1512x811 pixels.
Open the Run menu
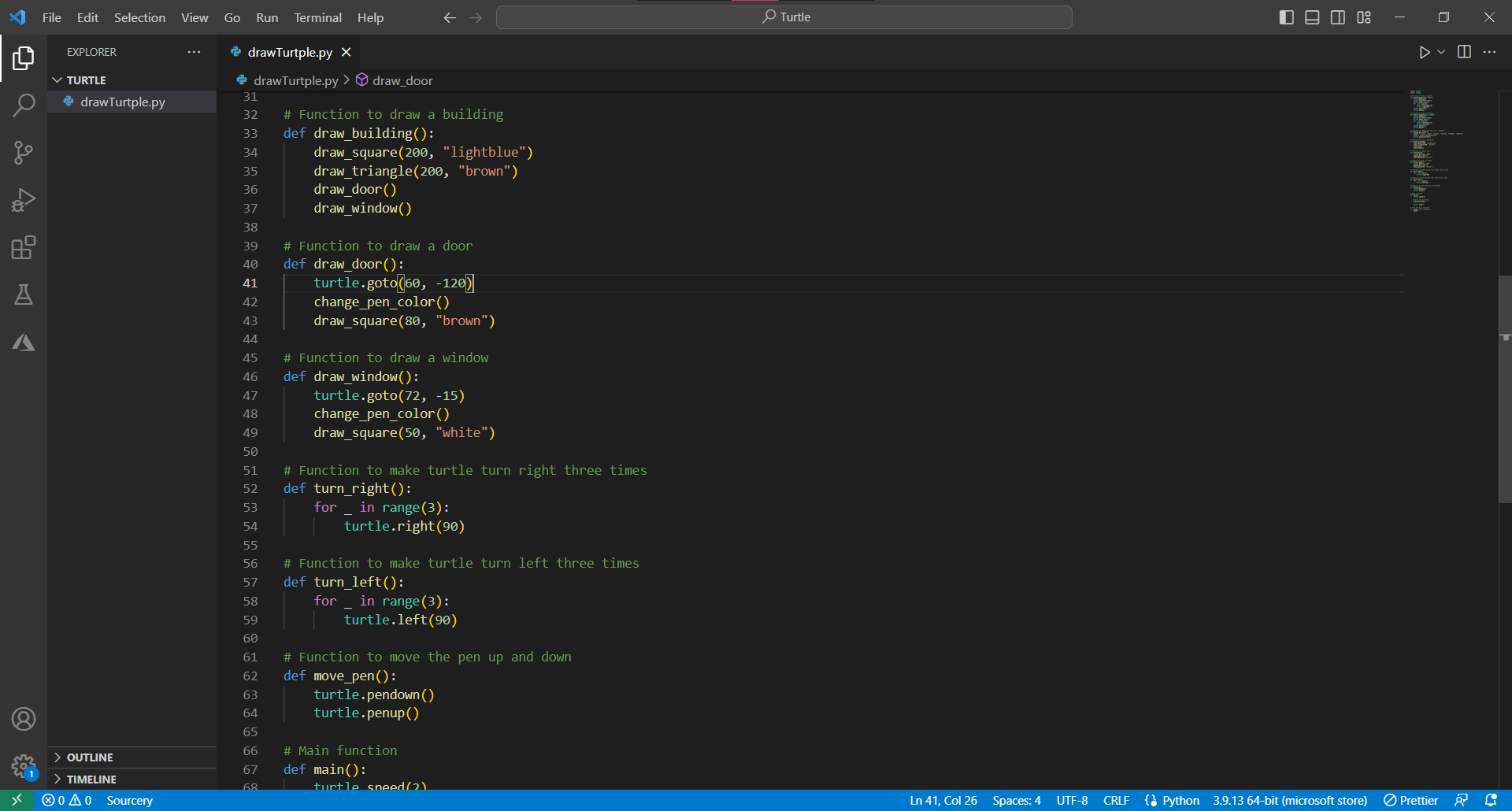pos(266,17)
